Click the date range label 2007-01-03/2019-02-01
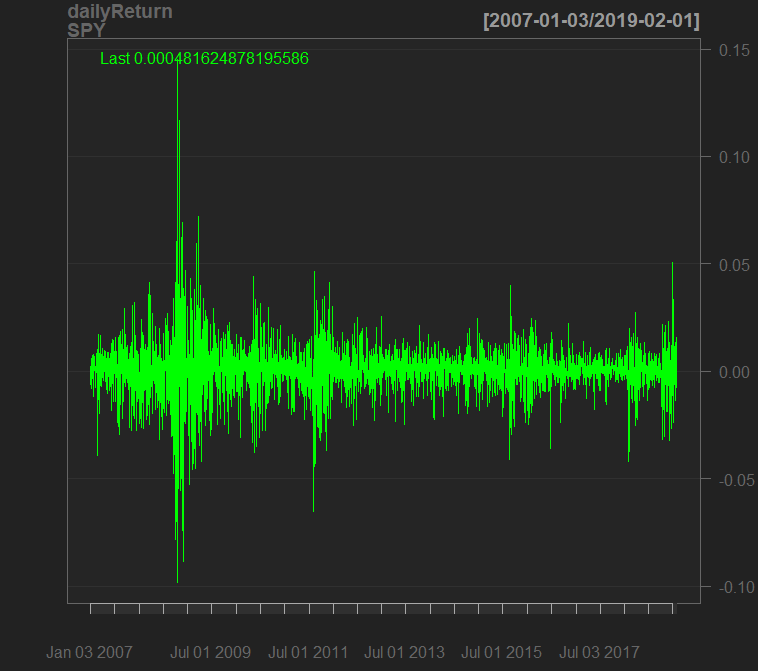Viewport: 758px width, 671px height. coord(591,21)
